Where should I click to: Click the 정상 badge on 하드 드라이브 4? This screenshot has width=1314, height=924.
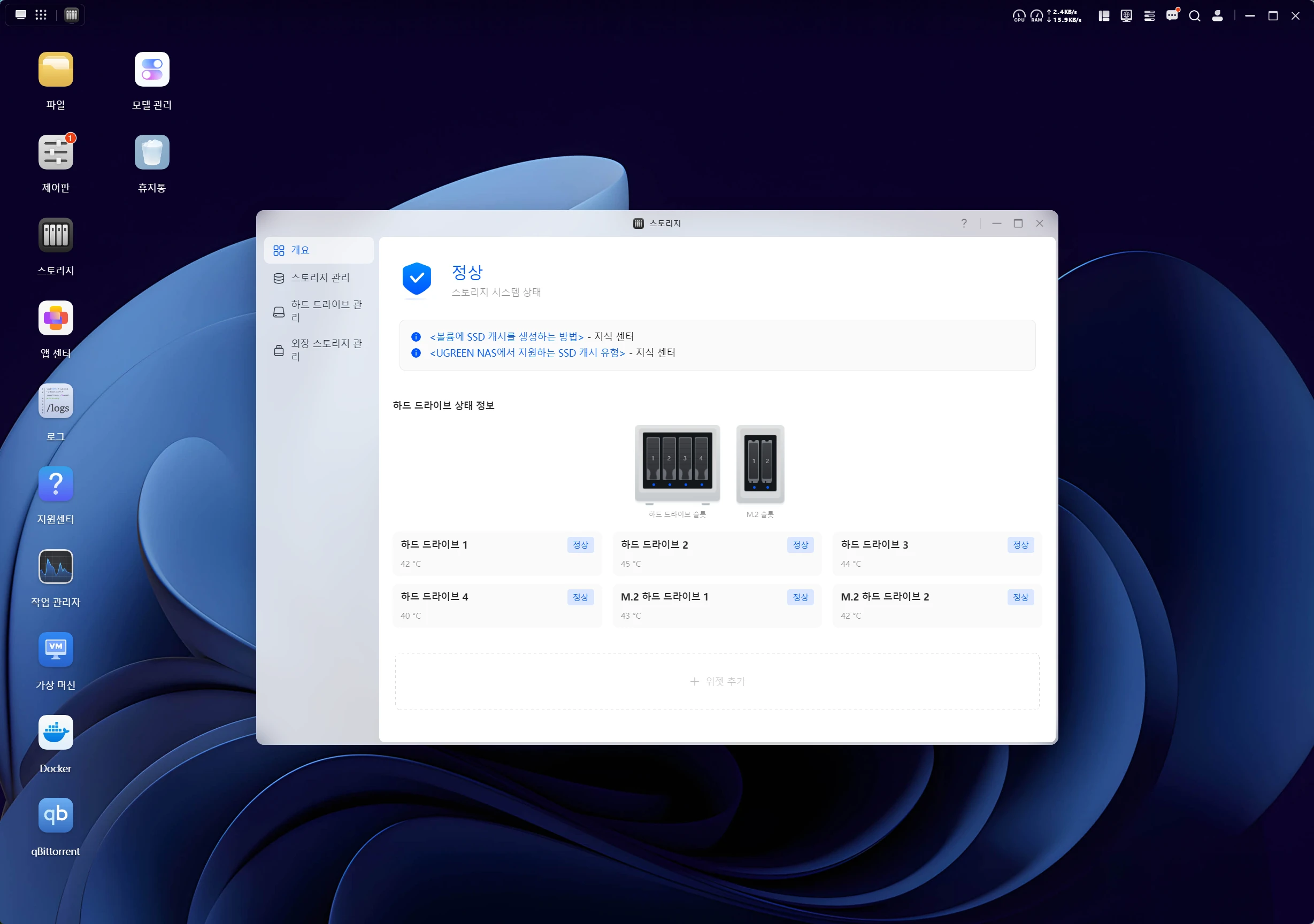point(580,597)
